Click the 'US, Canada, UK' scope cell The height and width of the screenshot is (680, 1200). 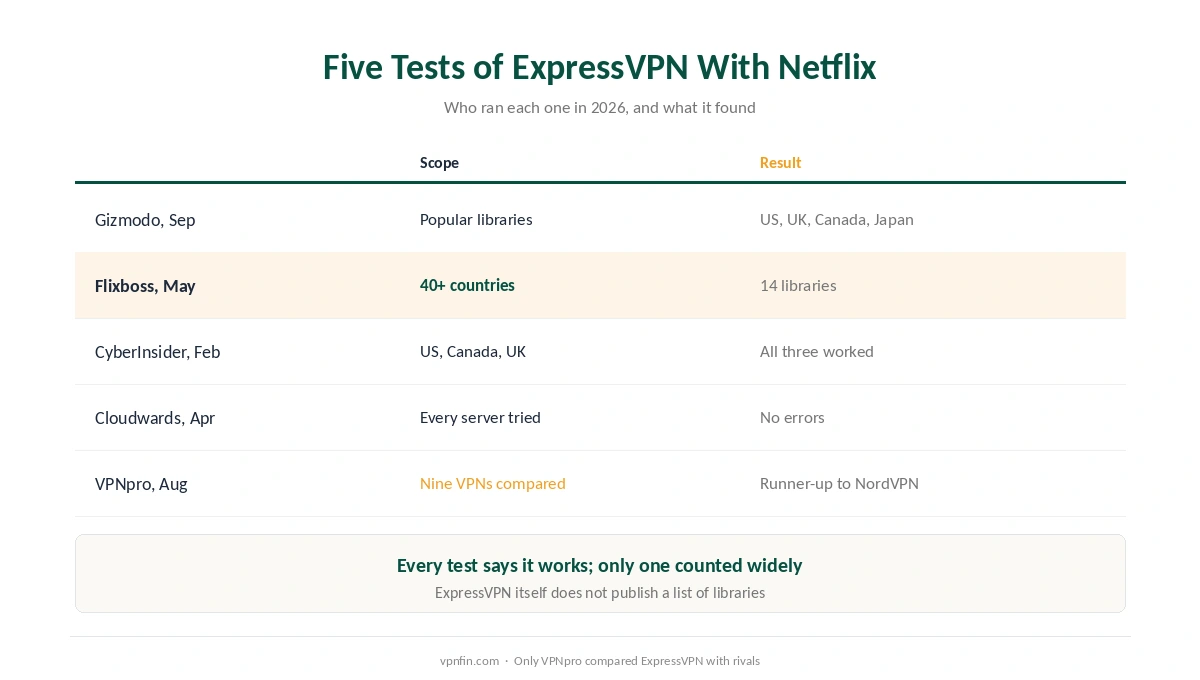[x=473, y=351]
